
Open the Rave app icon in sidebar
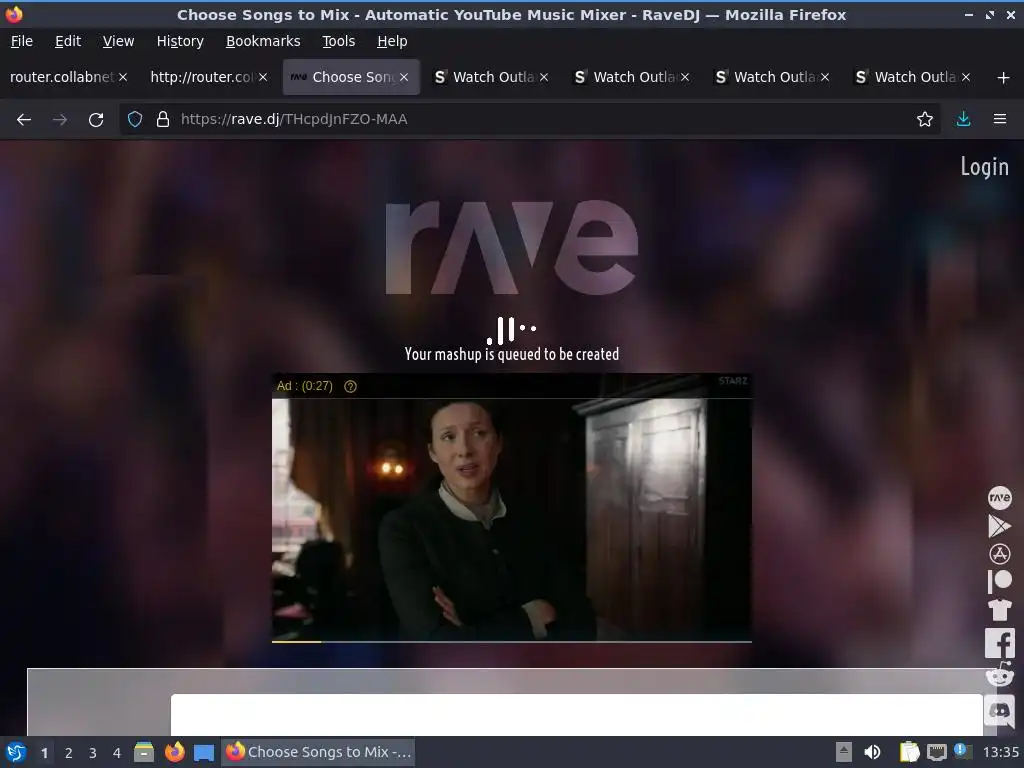point(999,498)
